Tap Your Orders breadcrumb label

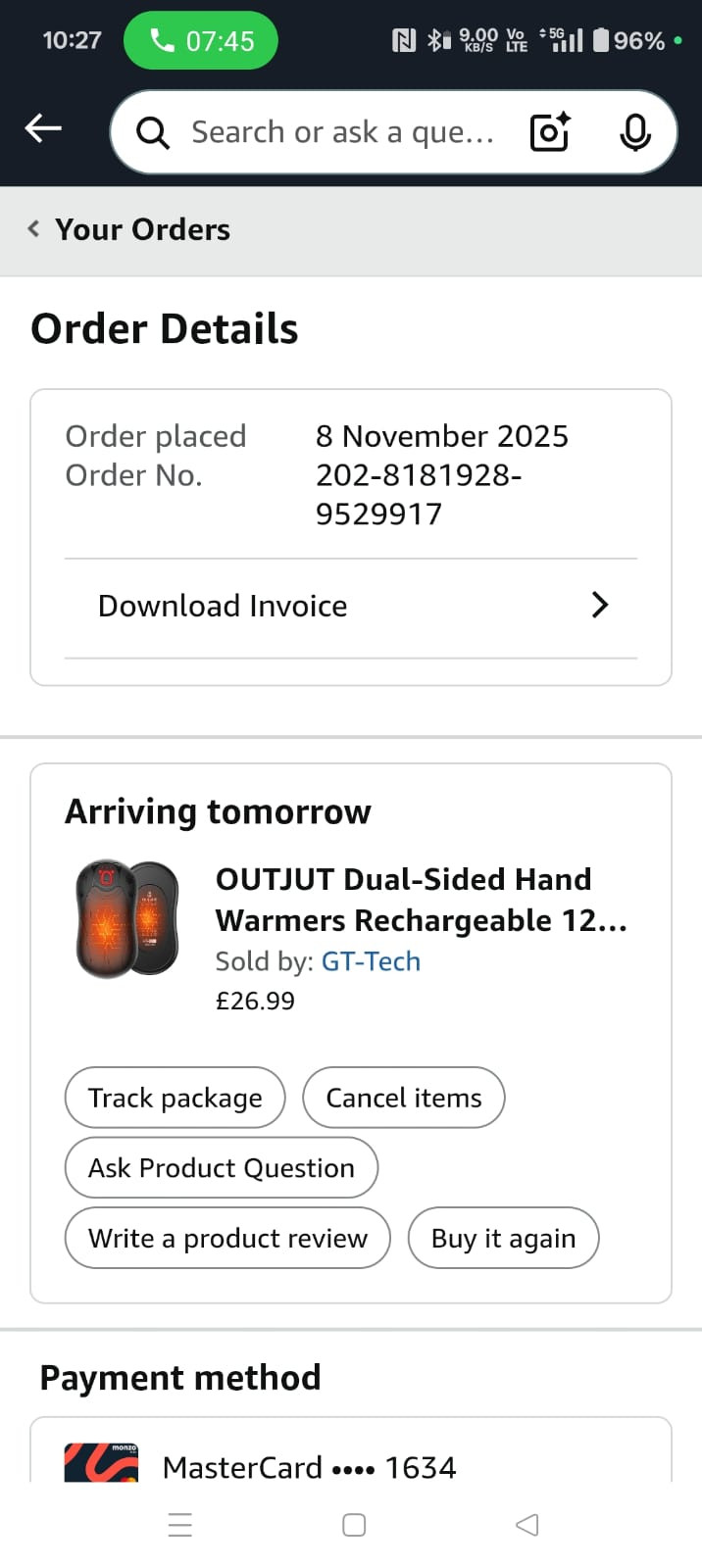143,229
